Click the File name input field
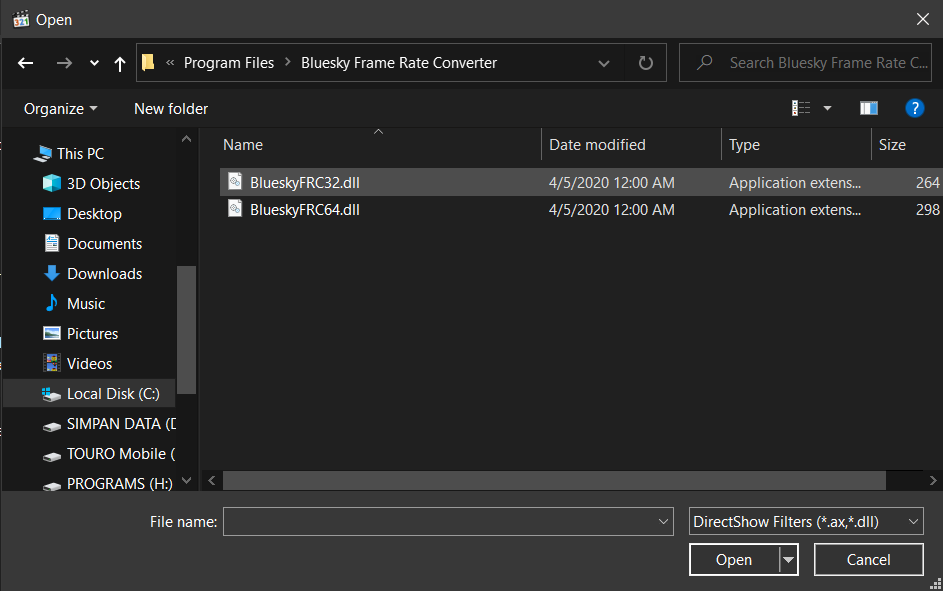Viewport: 943px width, 591px height. (448, 521)
